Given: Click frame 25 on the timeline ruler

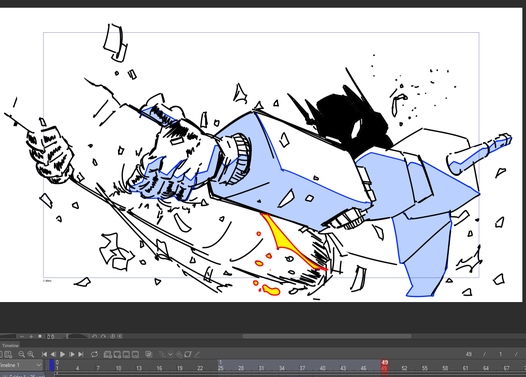Looking at the screenshot, I should [x=220, y=368].
